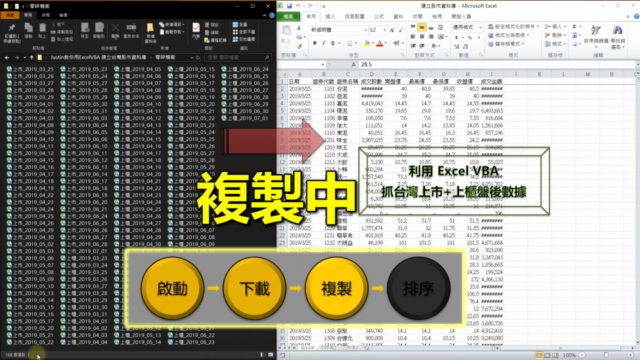Click Select All in File Explorer ribbon

click(240, 24)
